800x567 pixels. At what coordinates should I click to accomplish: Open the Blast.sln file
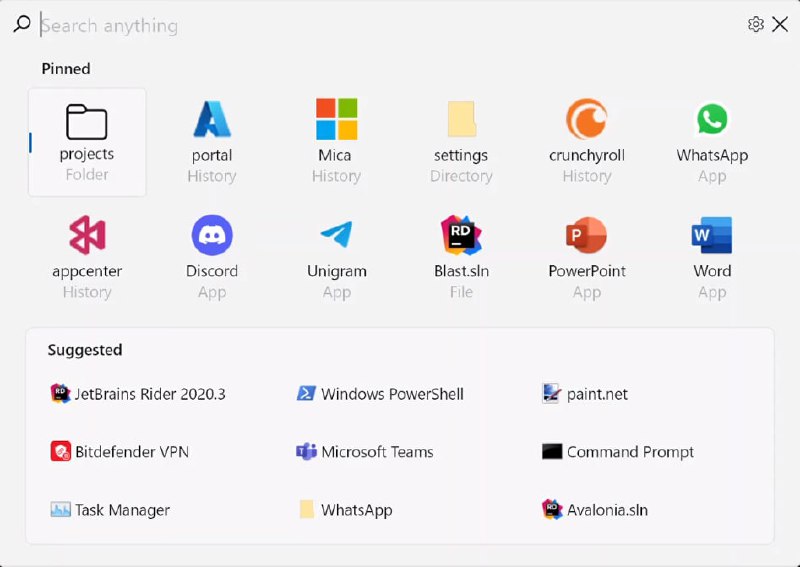461,257
